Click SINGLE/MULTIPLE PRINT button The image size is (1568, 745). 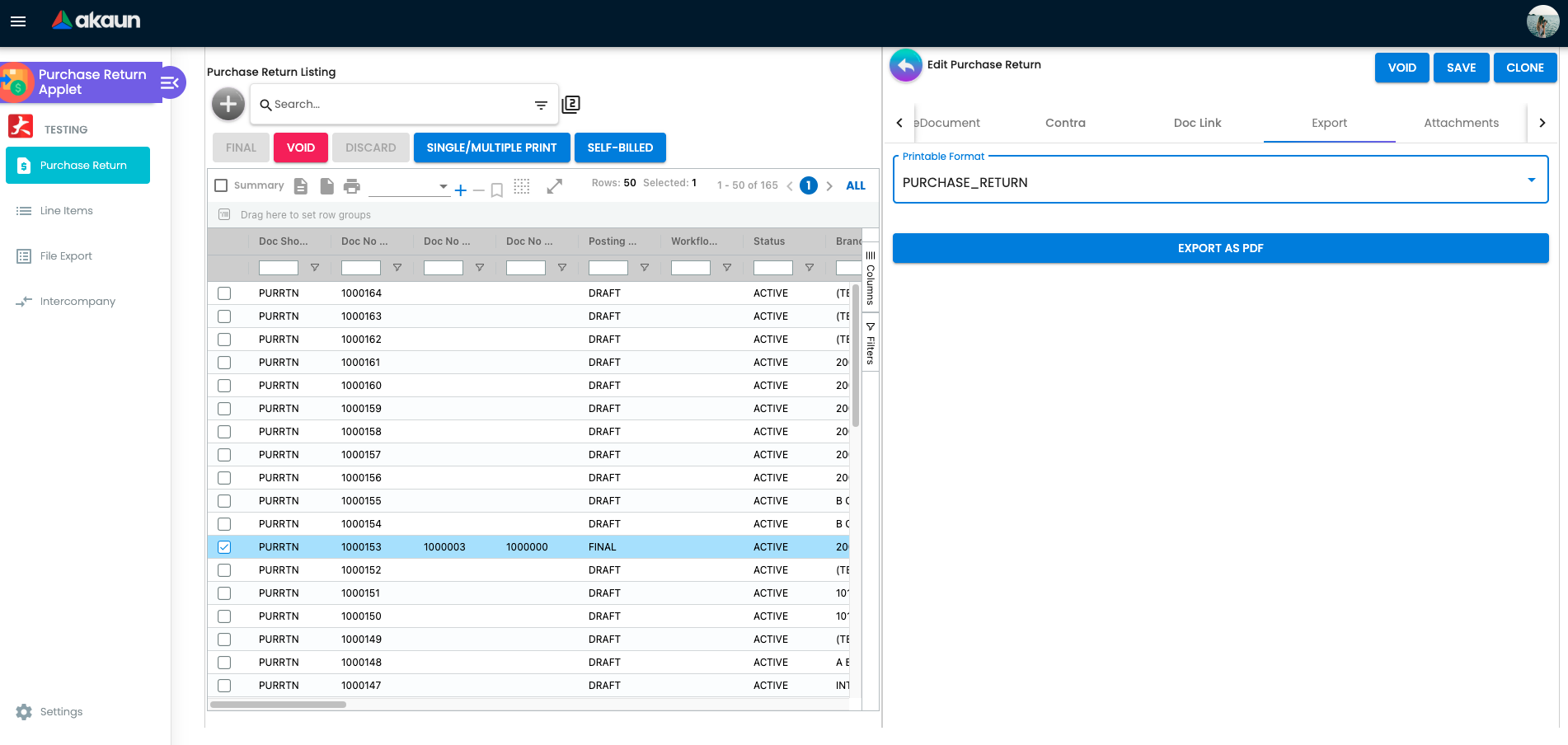pos(491,148)
